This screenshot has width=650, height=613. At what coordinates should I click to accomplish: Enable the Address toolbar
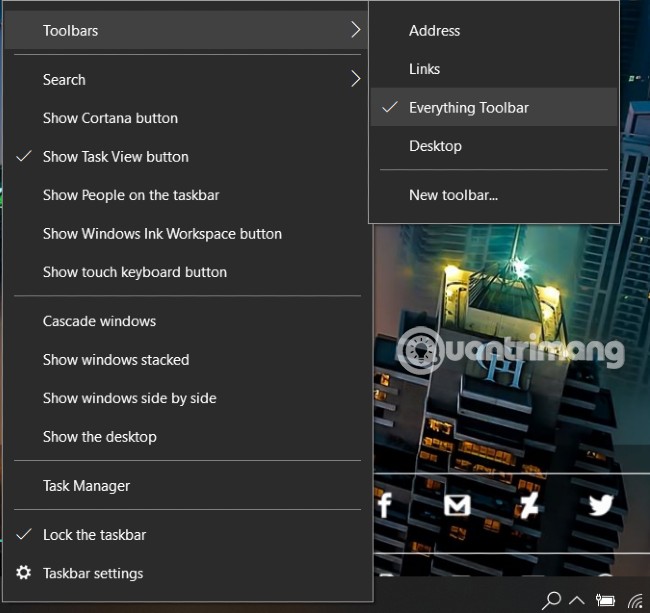pyautogui.click(x=434, y=31)
